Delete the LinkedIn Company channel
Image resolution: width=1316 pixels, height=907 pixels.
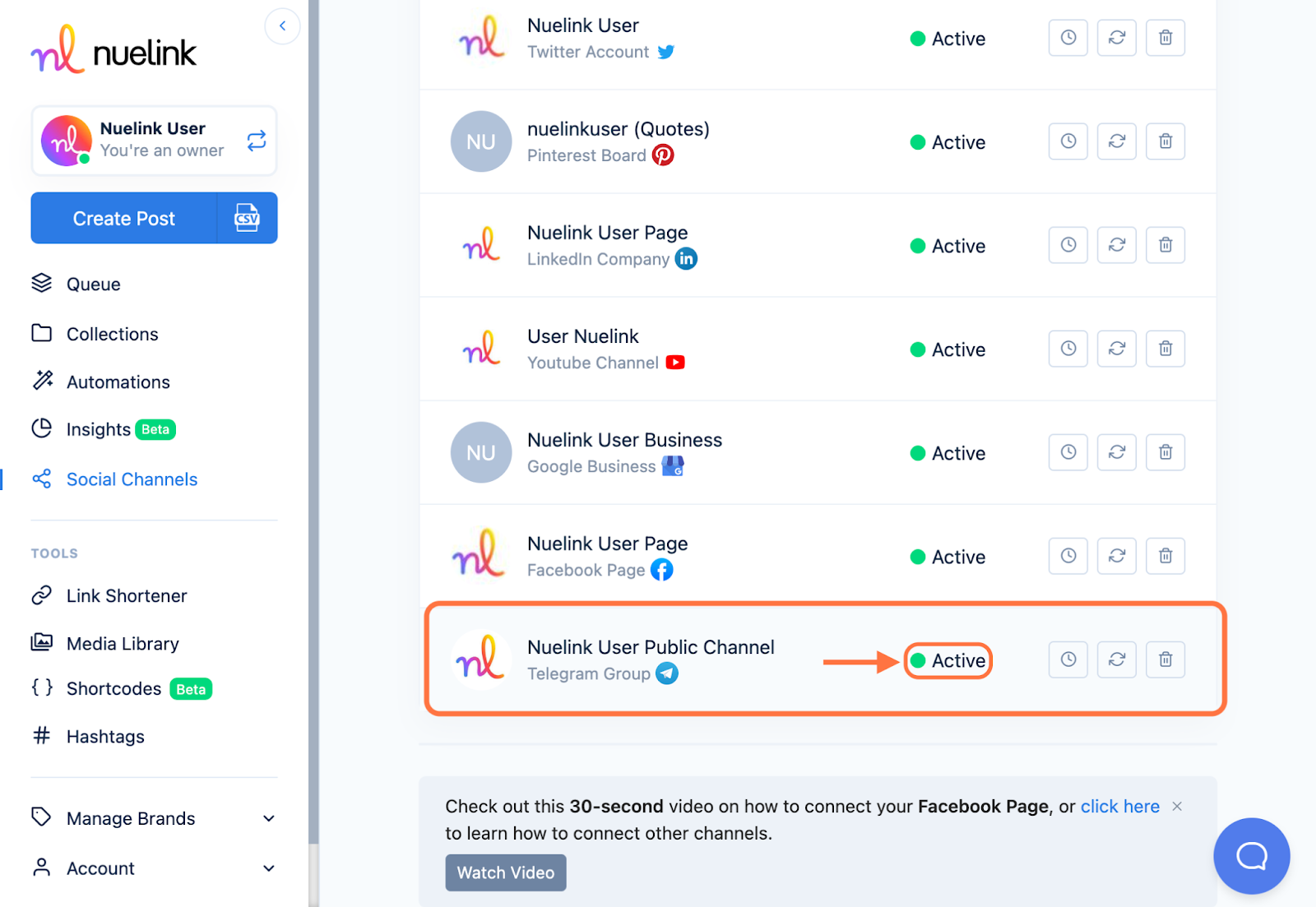(1165, 245)
